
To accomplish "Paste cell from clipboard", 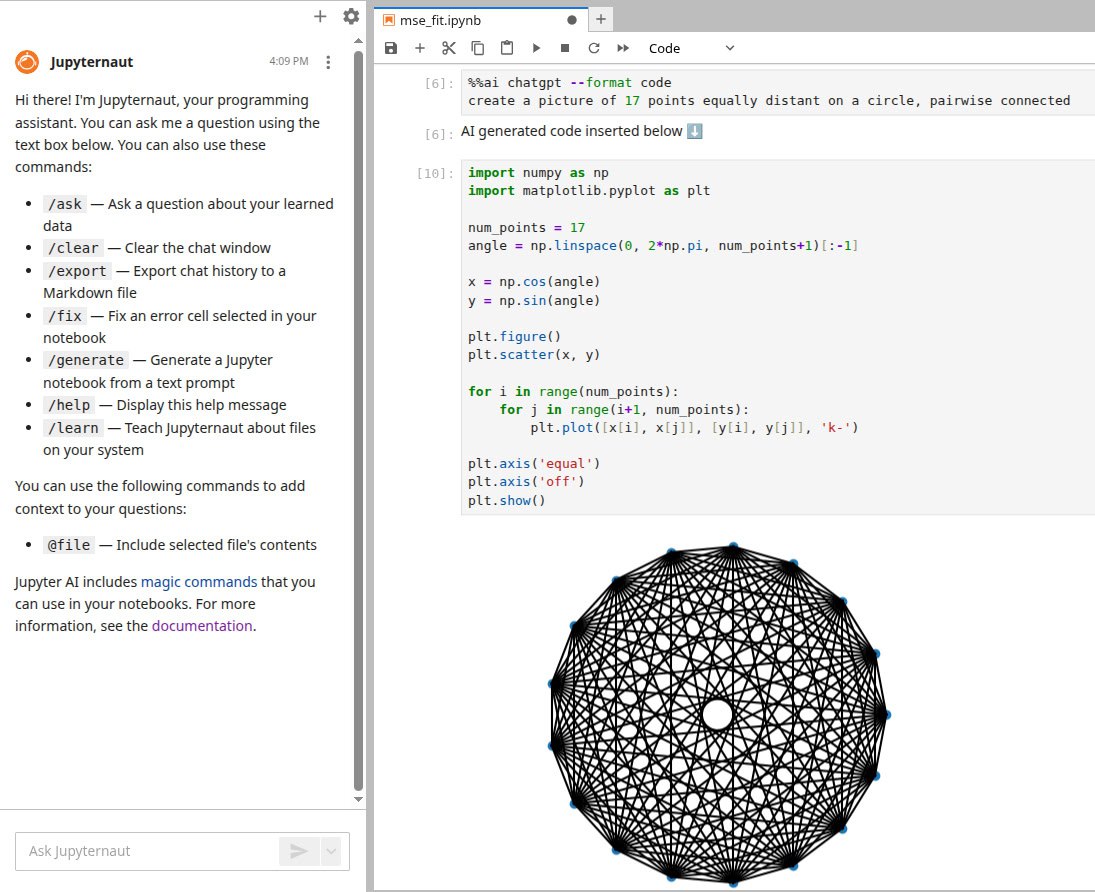I will pos(507,48).
